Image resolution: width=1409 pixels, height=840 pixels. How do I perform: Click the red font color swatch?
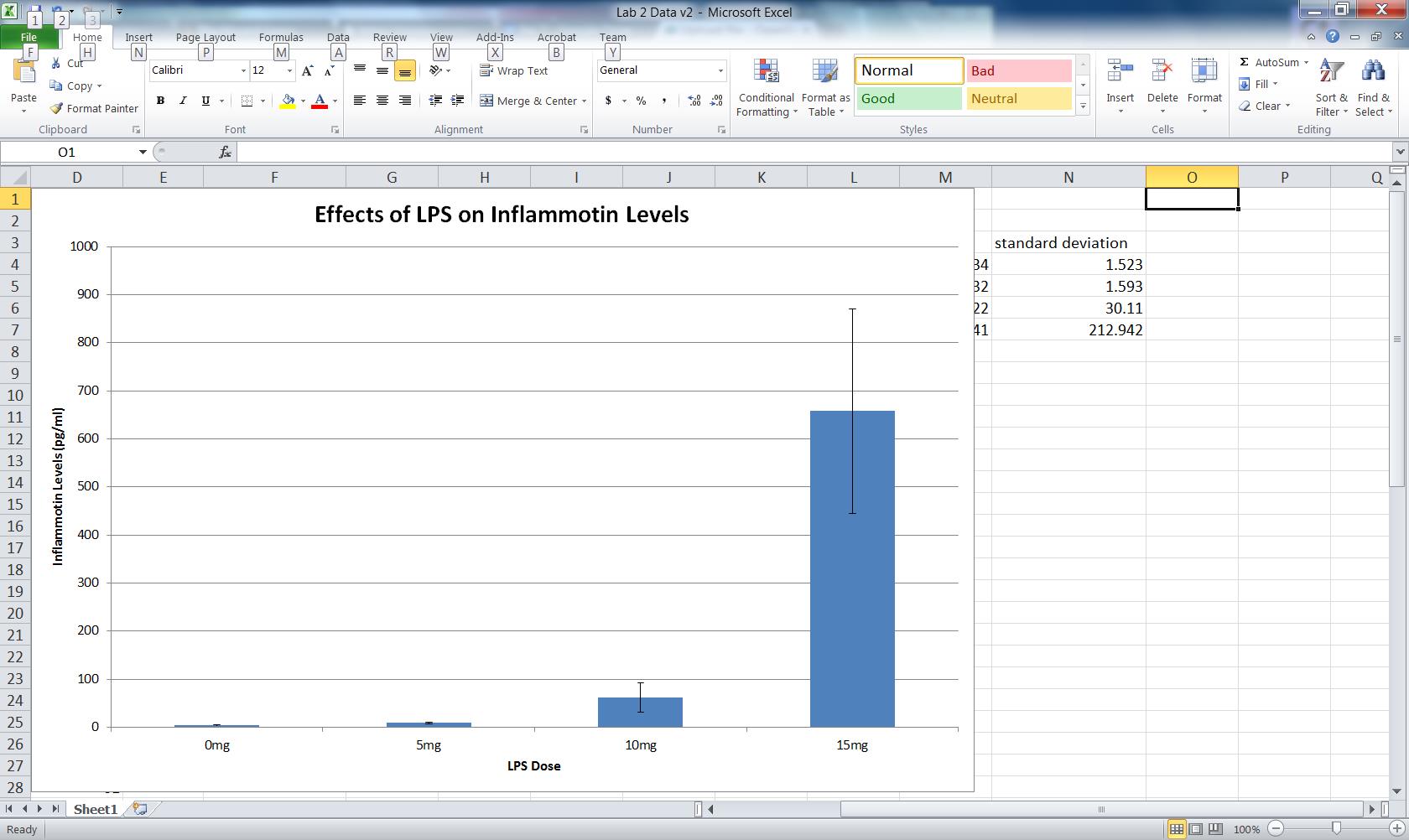pos(320,101)
